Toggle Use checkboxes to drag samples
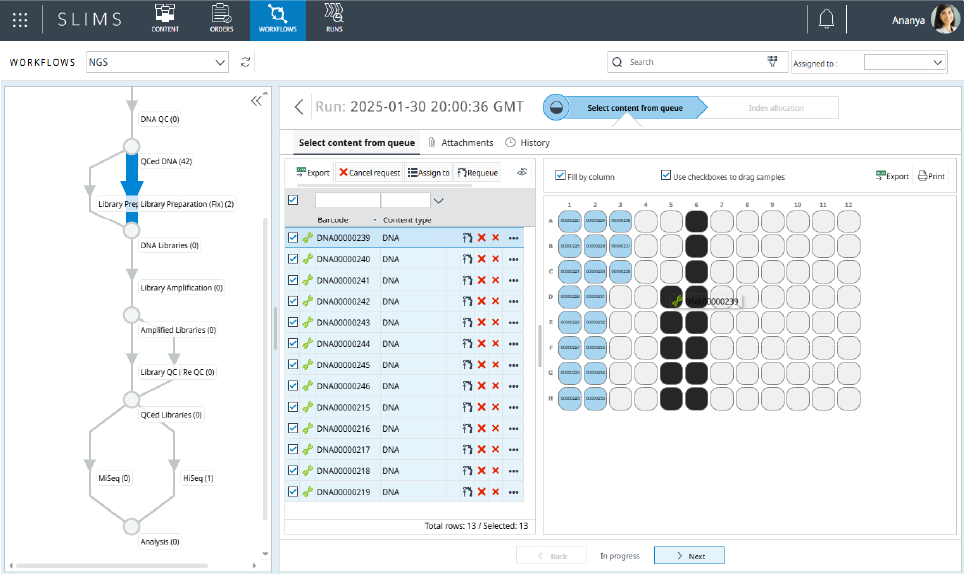The image size is (964, 588). tap(666, 176)
